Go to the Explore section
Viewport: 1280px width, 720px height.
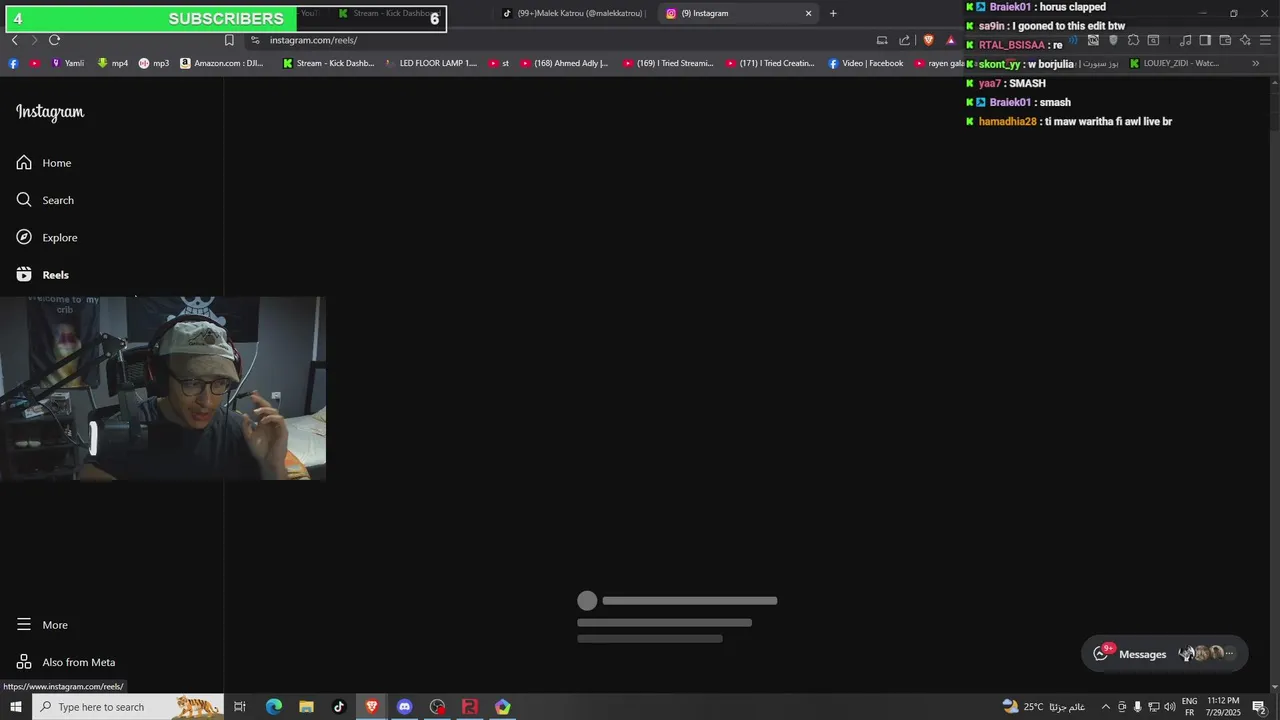pyautogui.click(x=47, y=237)
